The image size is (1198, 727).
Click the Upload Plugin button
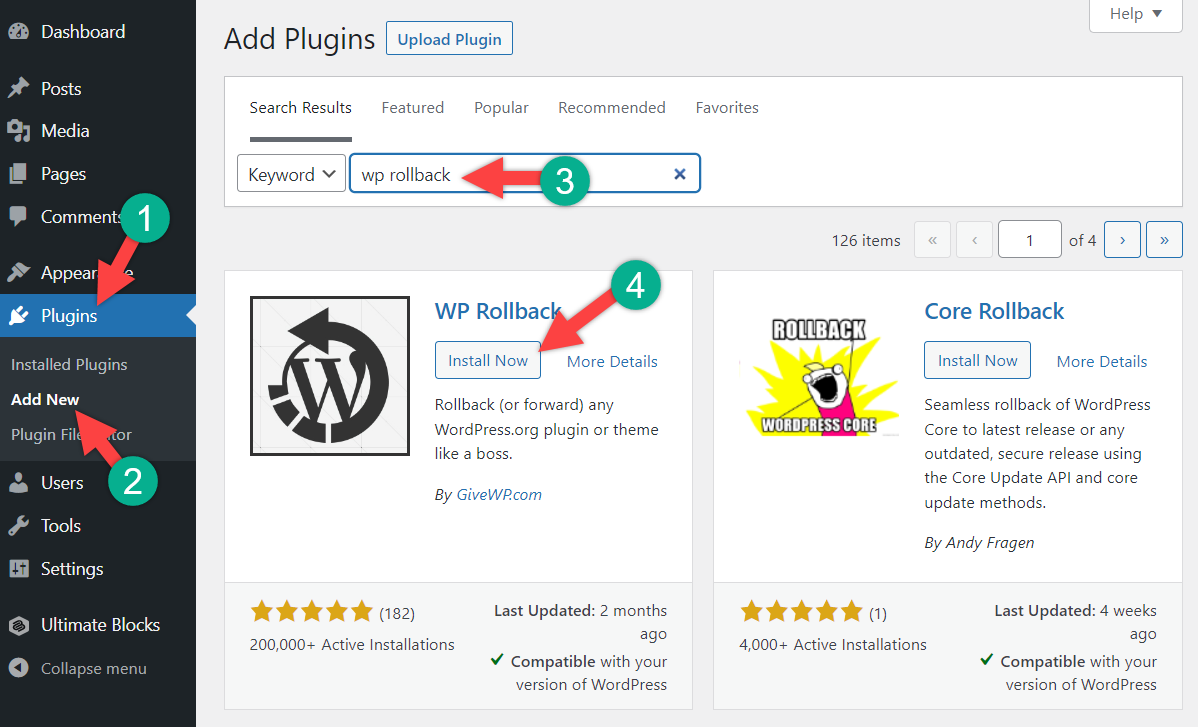[449, 39]
